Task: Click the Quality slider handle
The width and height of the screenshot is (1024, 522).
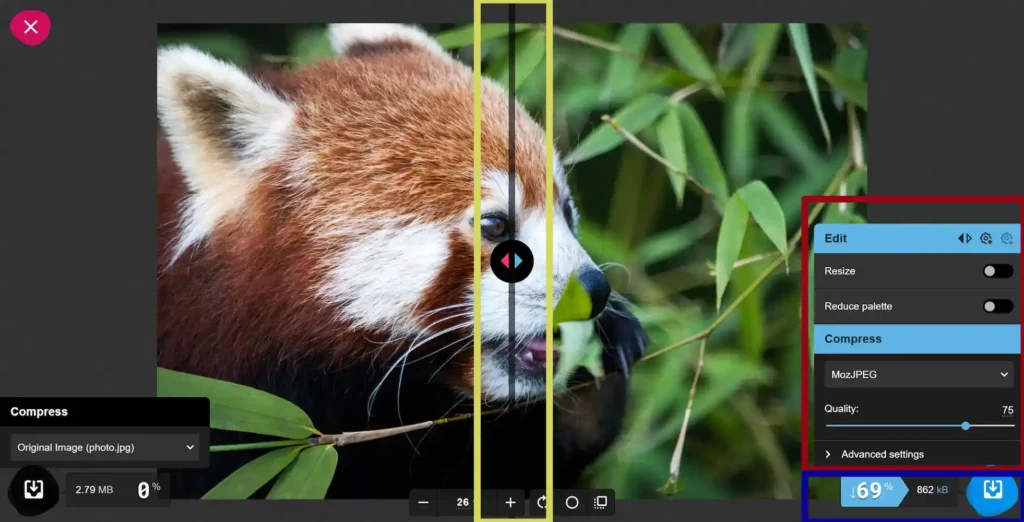Action: [965, 426]
